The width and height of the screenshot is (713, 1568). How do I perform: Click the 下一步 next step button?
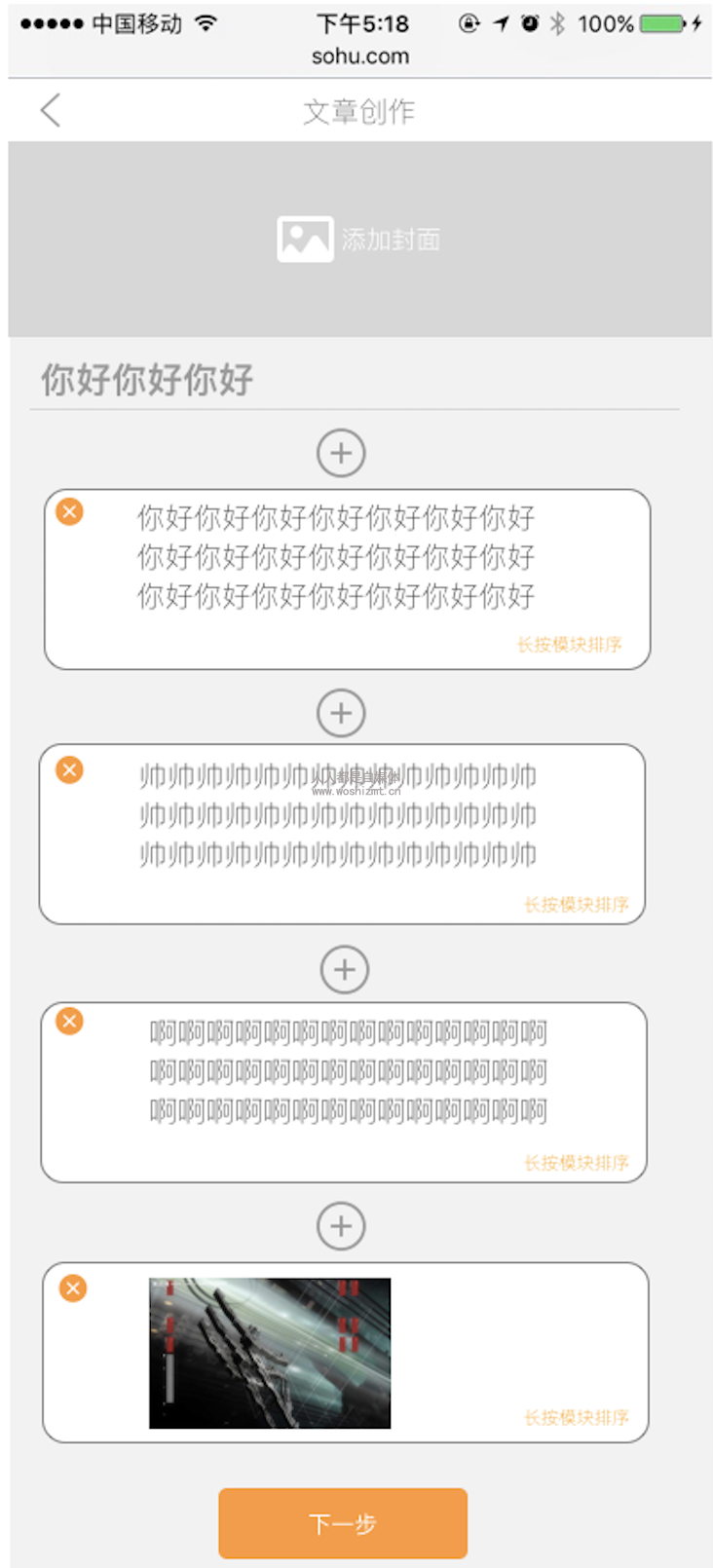(x=343, y=1523)
